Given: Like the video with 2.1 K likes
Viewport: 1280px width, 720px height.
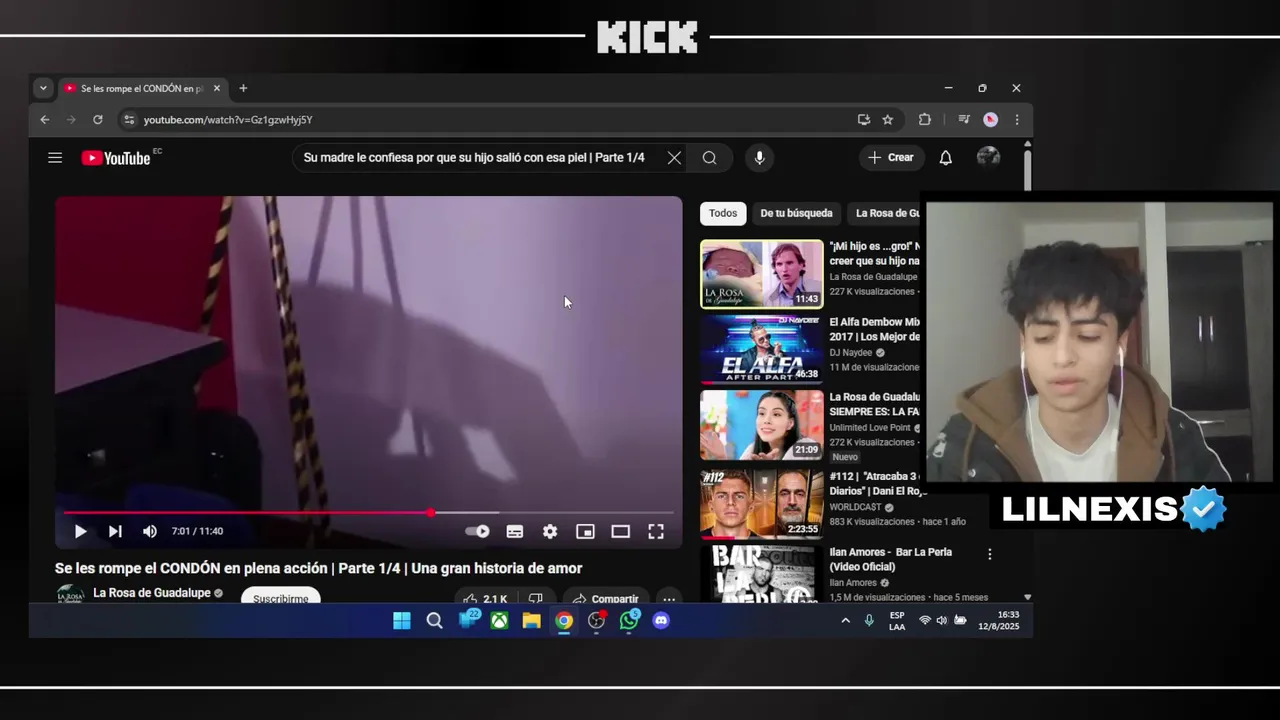Looking at the screenshot, I should (x=485, y=599).
